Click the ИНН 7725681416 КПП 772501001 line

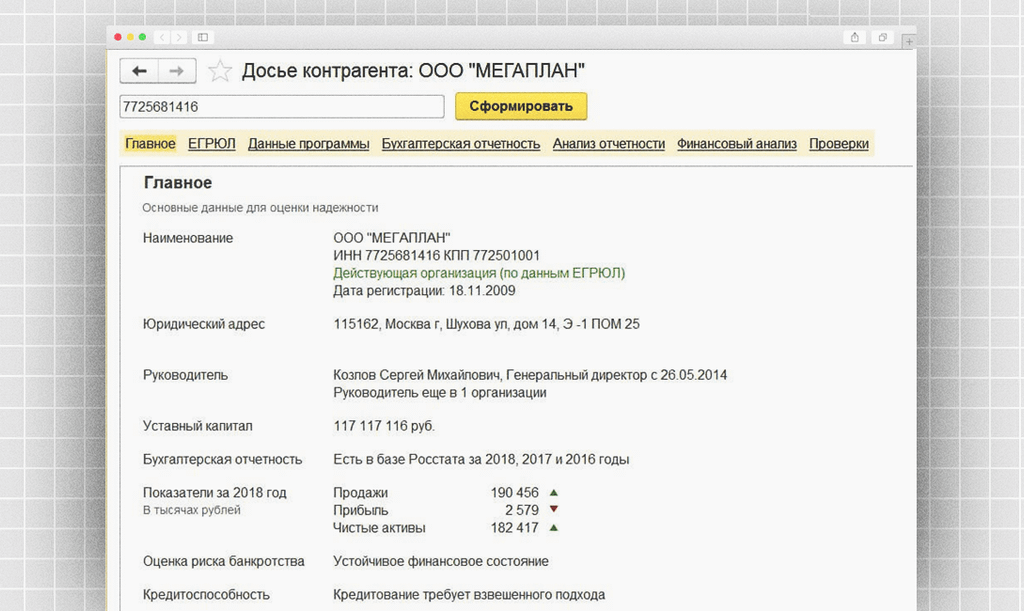pyautogui.click(x=436, y=255)
